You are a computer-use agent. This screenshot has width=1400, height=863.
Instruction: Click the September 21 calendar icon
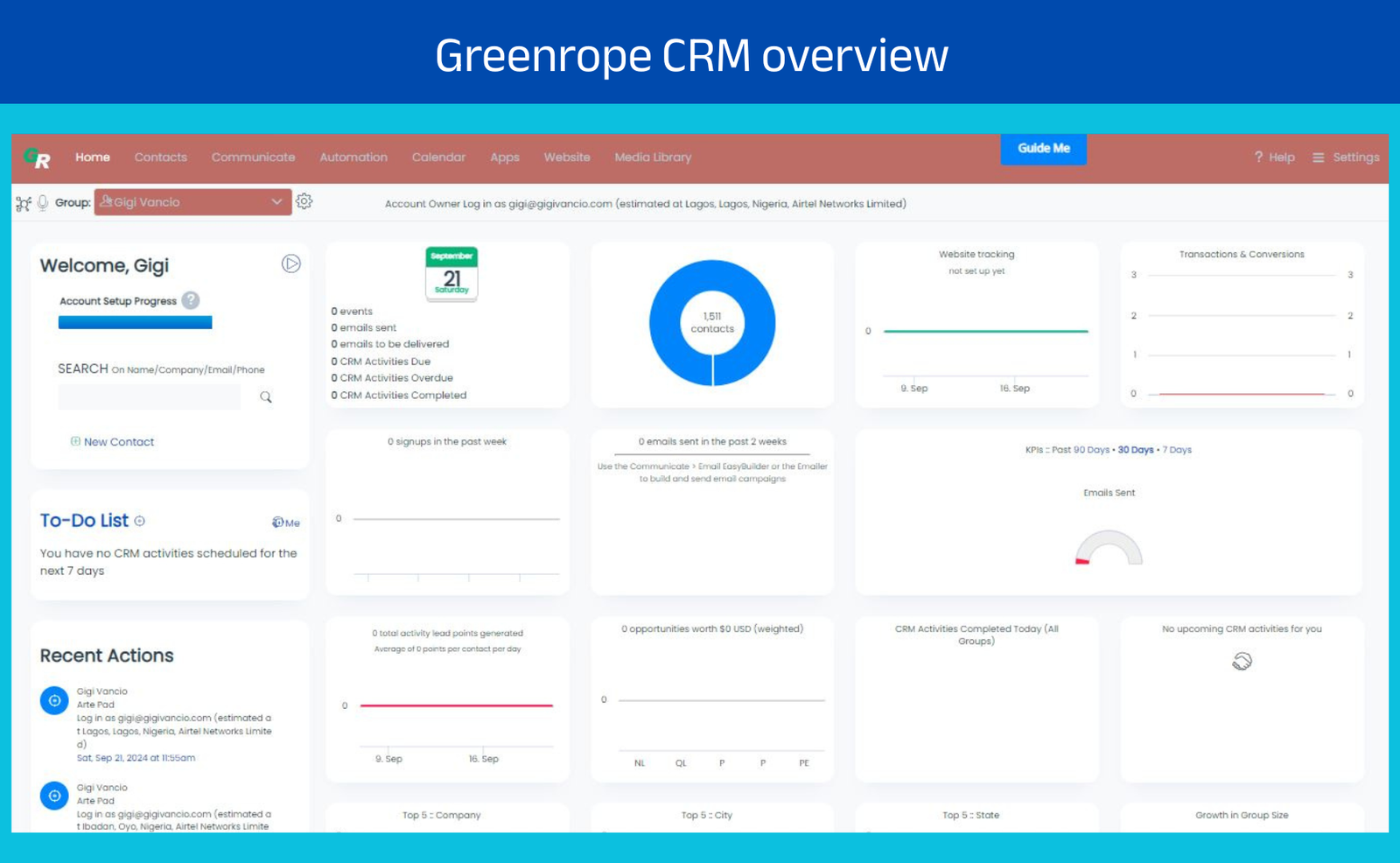tap(451, 274)
